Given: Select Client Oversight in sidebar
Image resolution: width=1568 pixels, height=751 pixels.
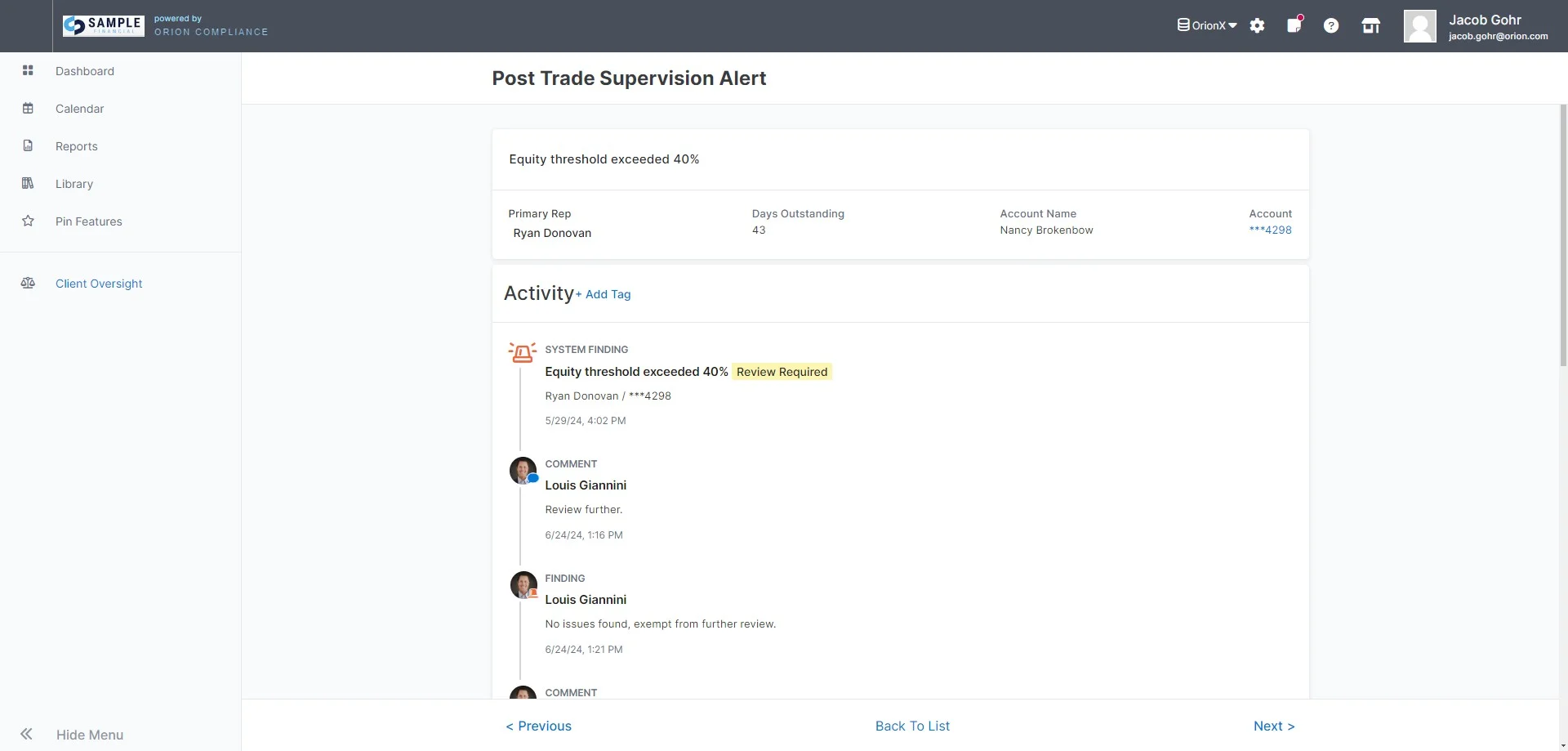Looking at the screenshot, I should [x=99, y=284].
